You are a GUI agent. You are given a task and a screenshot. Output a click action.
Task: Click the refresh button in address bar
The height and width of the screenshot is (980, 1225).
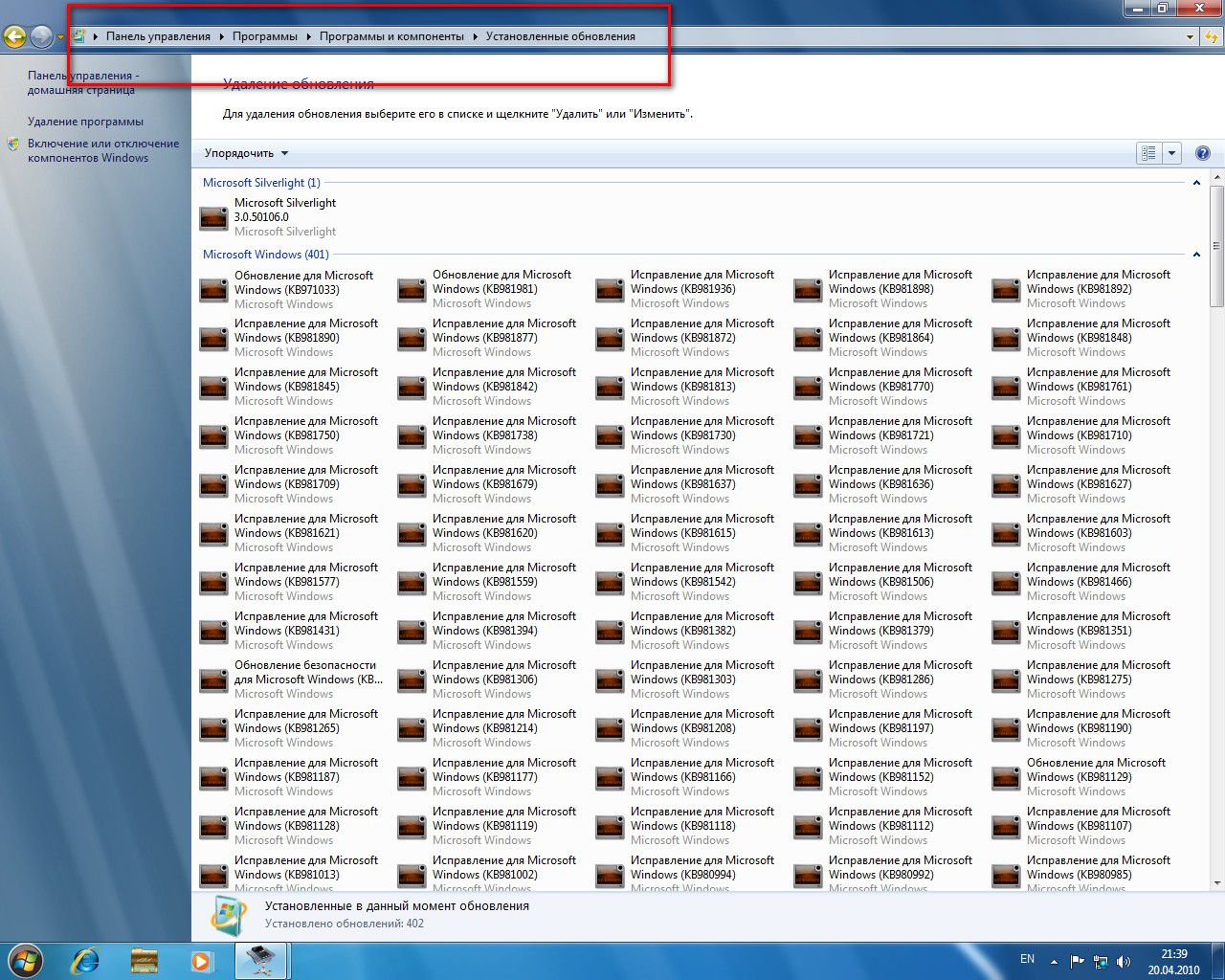pyautogui.click(x=1212, y=36)
